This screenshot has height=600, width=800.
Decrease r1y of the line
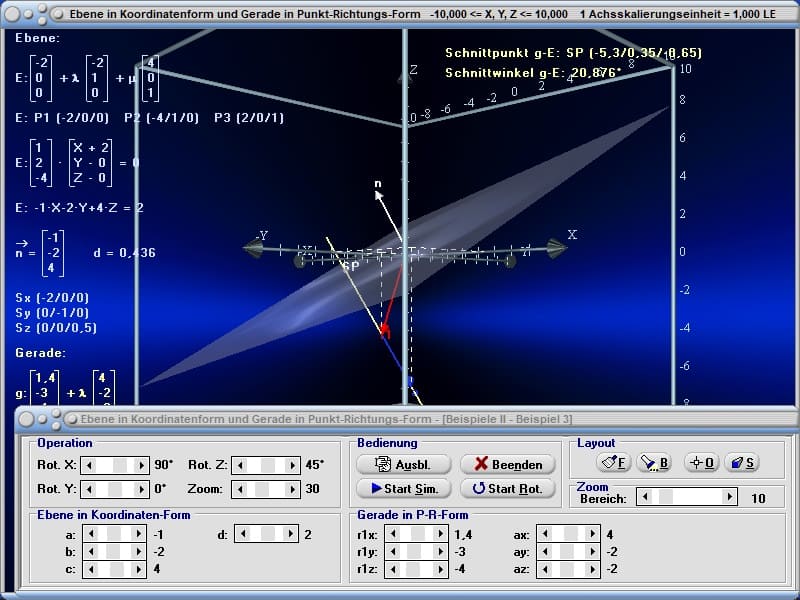click(x=393, y=551)
